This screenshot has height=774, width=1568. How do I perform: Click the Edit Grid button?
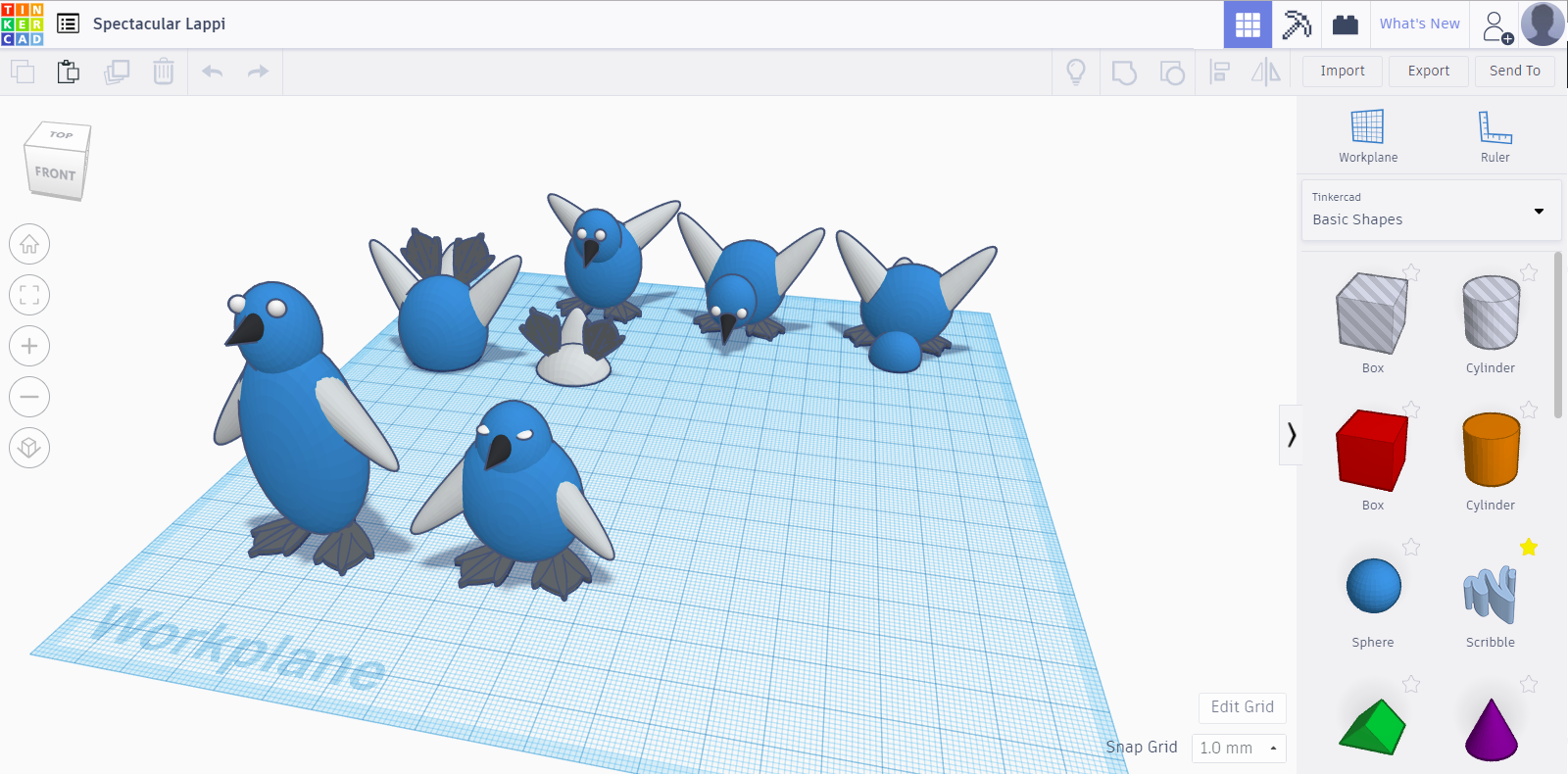(1243, 707)
